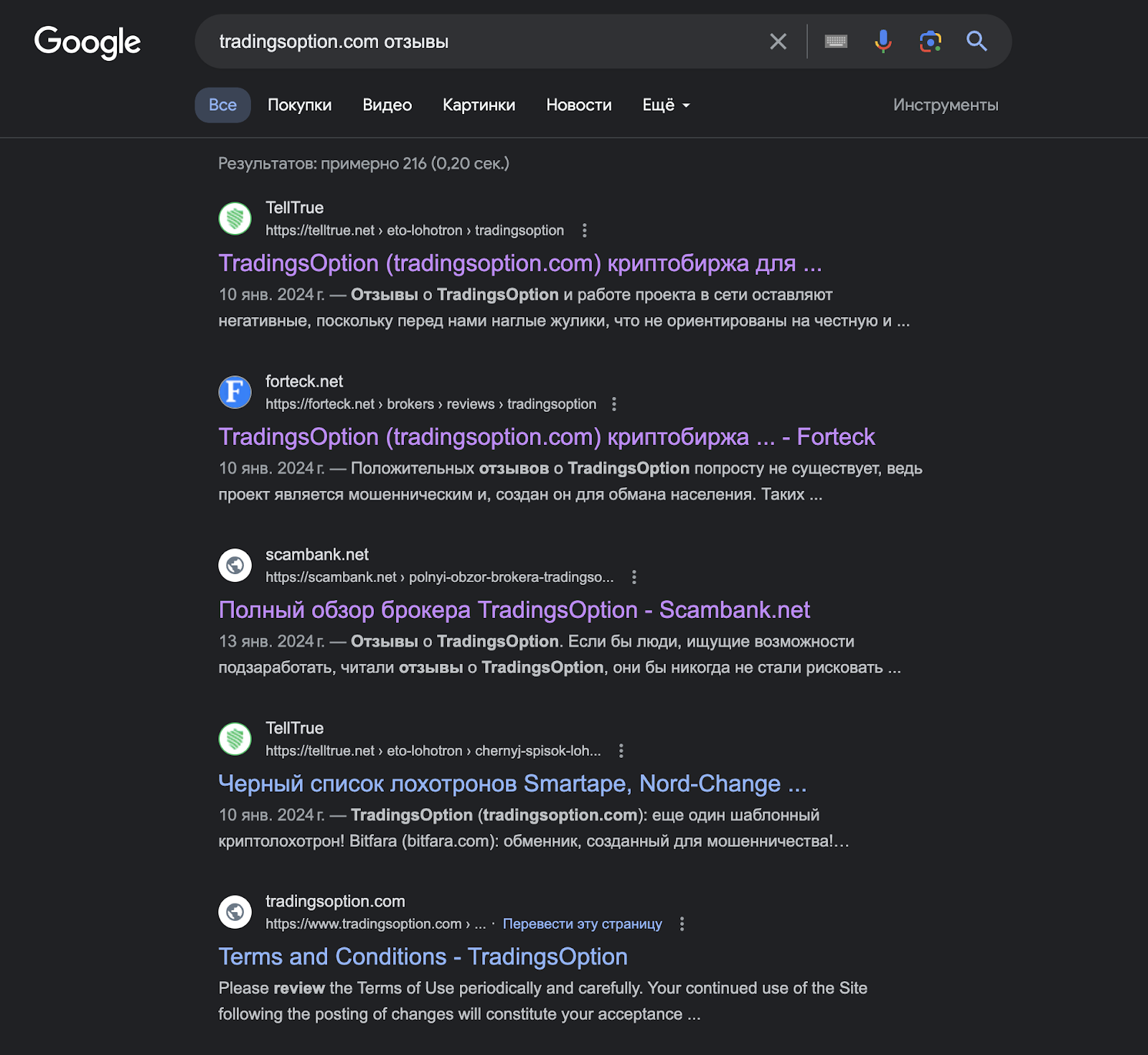Click Перевести эту страницу translate link
The width and height of the screenshot is (1148, 1055).
tap(582, 924)
